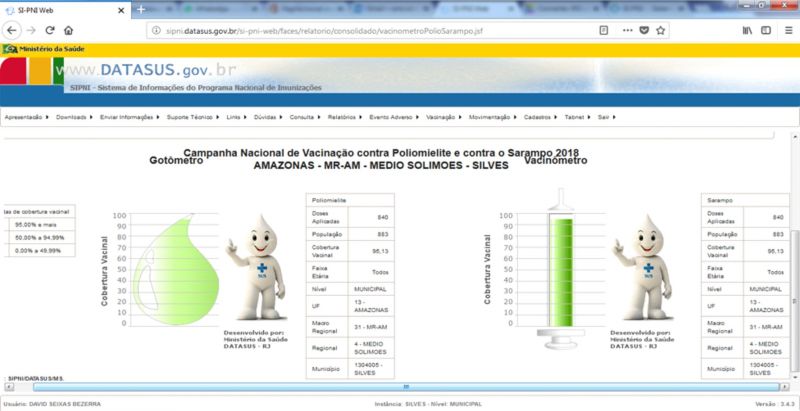The width and height of the screenshot is (800, 411).
Task: Open the Firefox library
Action: [747, 31]
